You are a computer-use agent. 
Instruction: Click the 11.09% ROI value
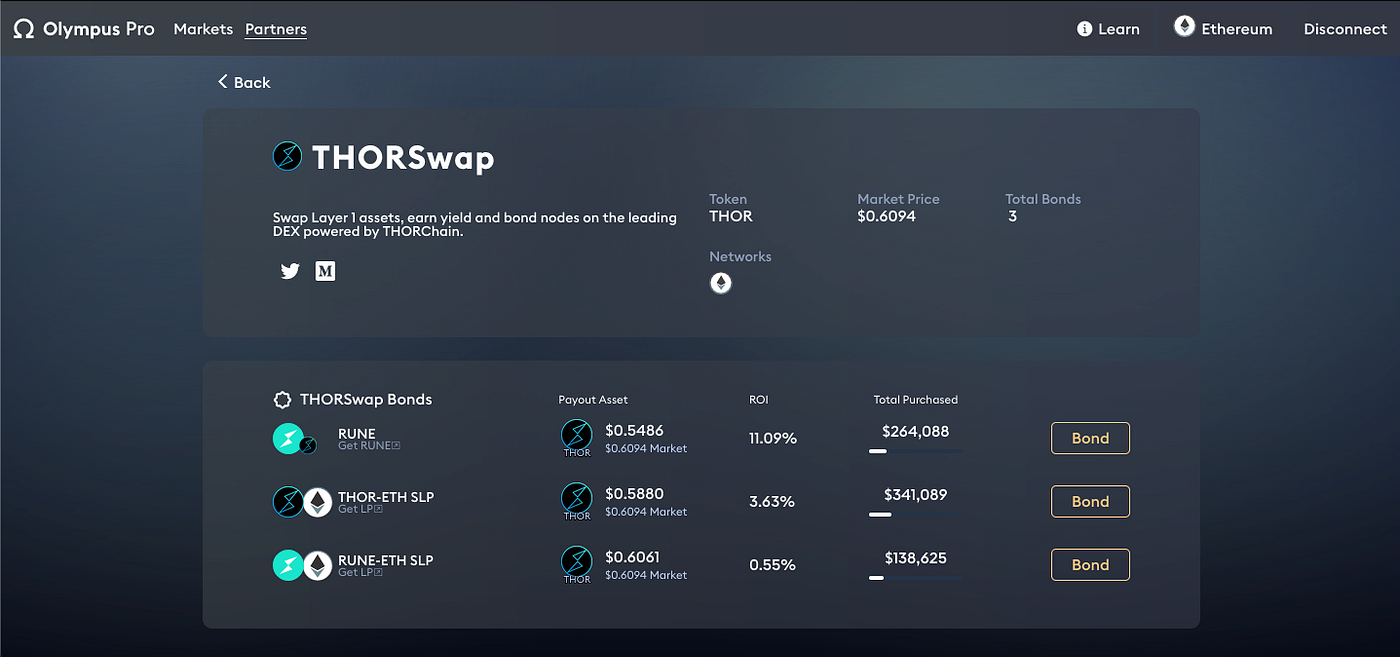773,438
